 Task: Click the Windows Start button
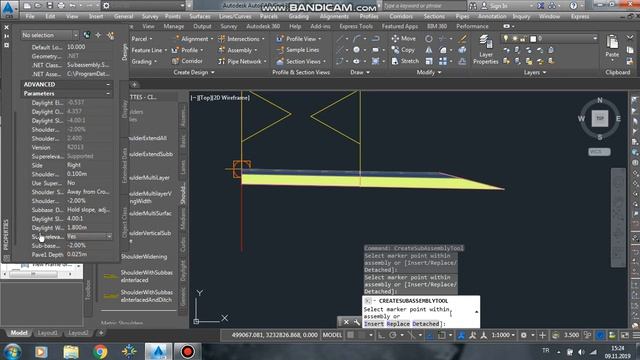[x=12, y=351]
